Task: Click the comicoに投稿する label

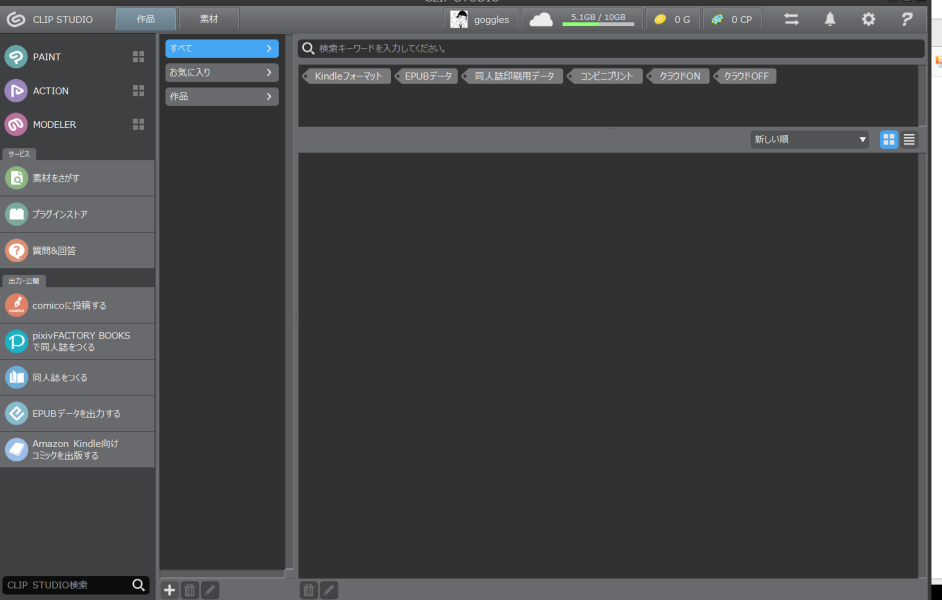Action: [70, 305]
